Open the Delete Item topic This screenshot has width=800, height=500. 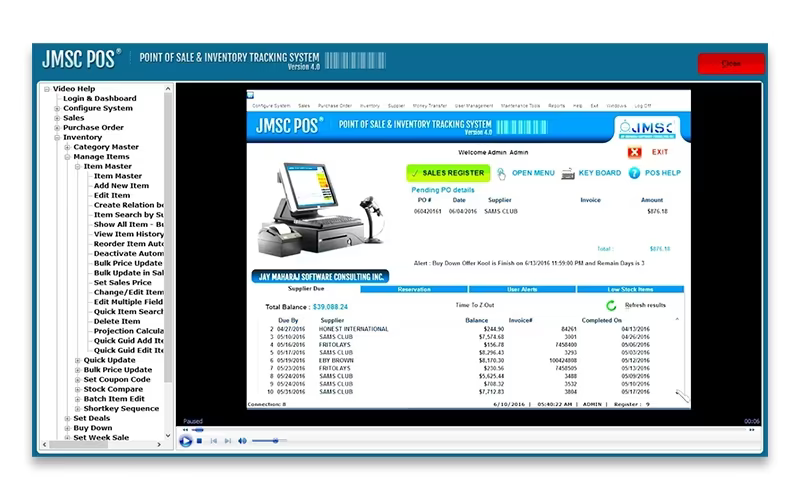pyautogui.click(x=117, y=321)
